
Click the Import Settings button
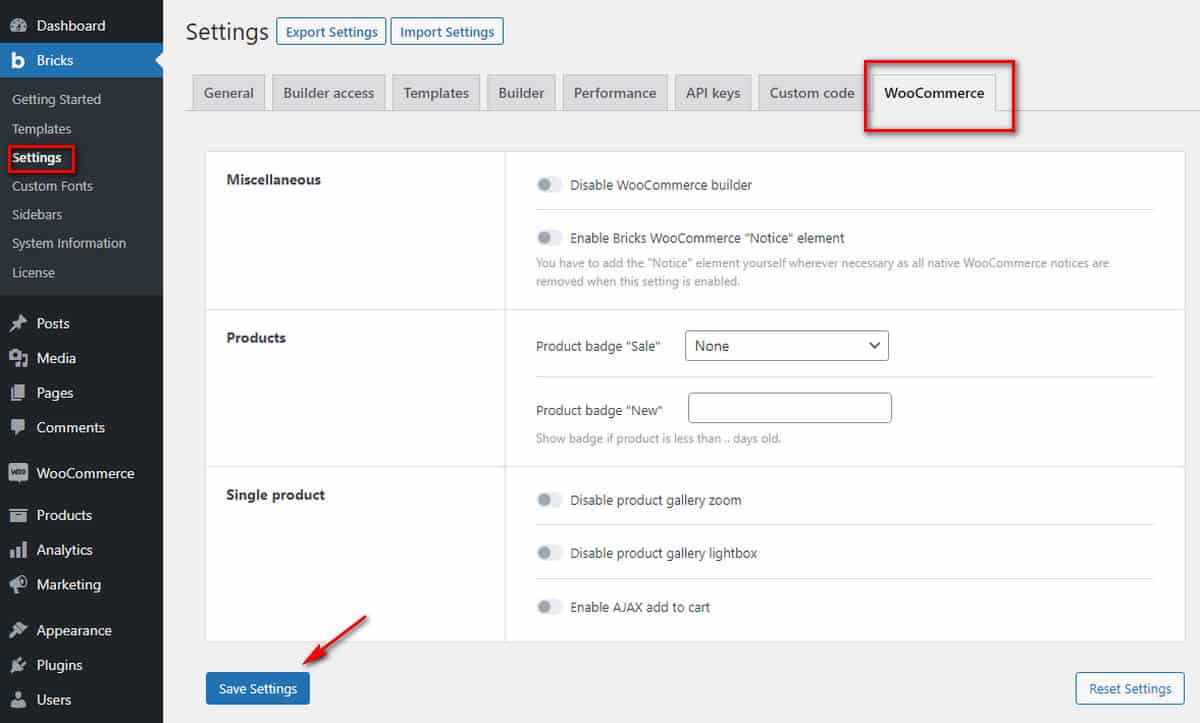coord(447,31)
